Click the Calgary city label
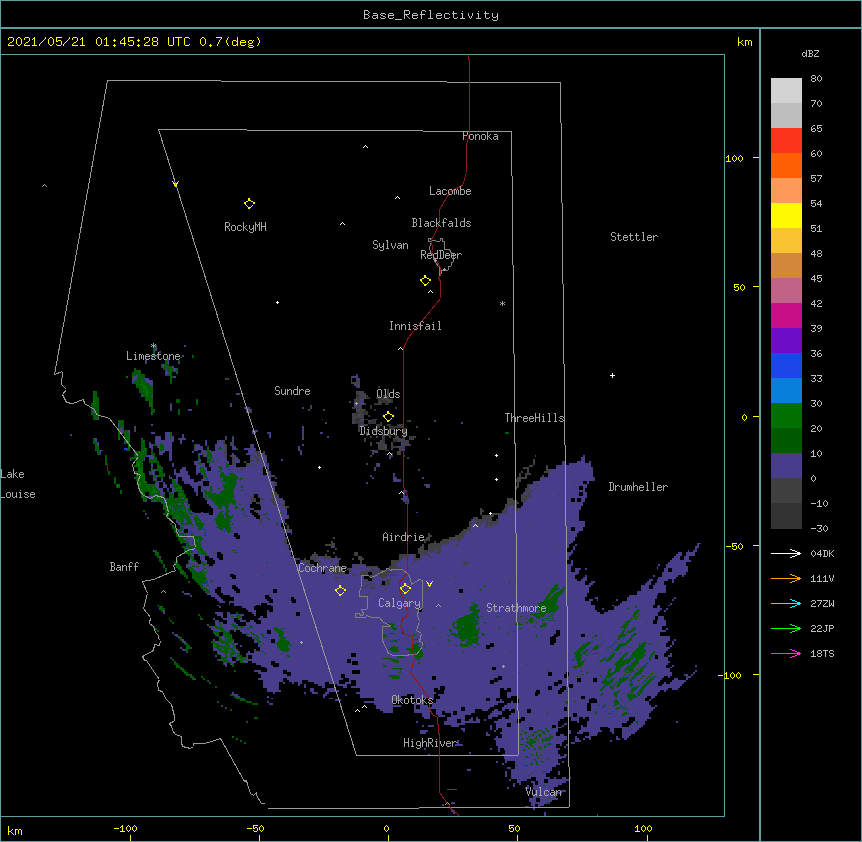The height and width of the screenshot is (842, 862). pos(399,603)
